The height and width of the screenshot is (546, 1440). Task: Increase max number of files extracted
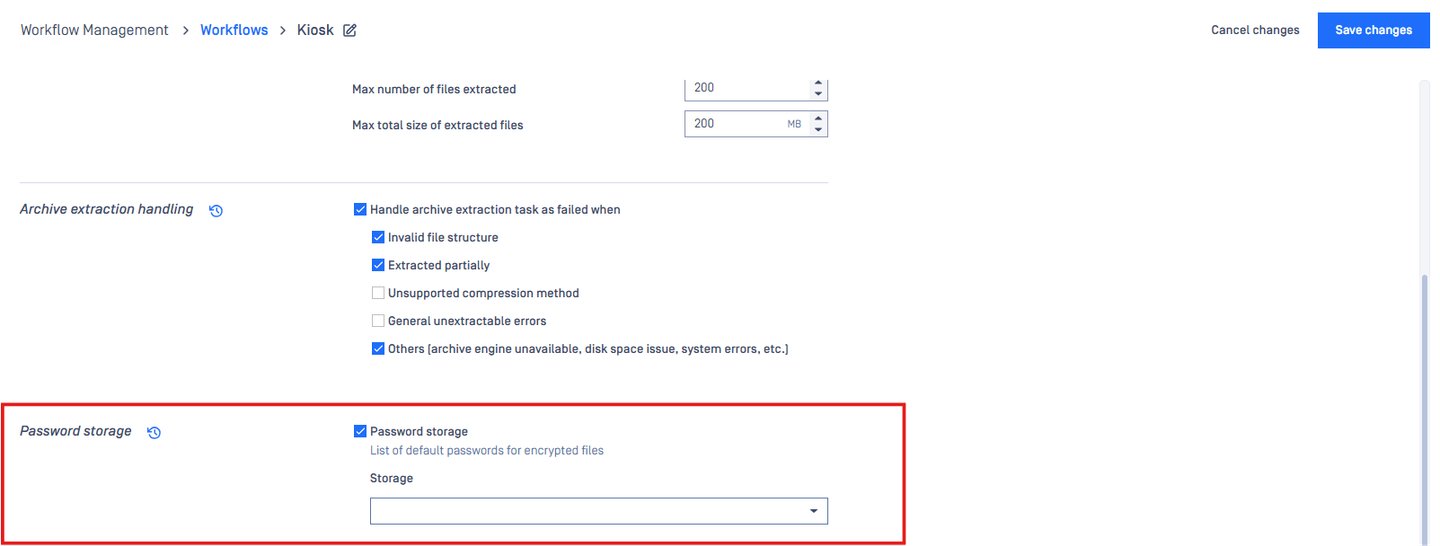(818, 83)
